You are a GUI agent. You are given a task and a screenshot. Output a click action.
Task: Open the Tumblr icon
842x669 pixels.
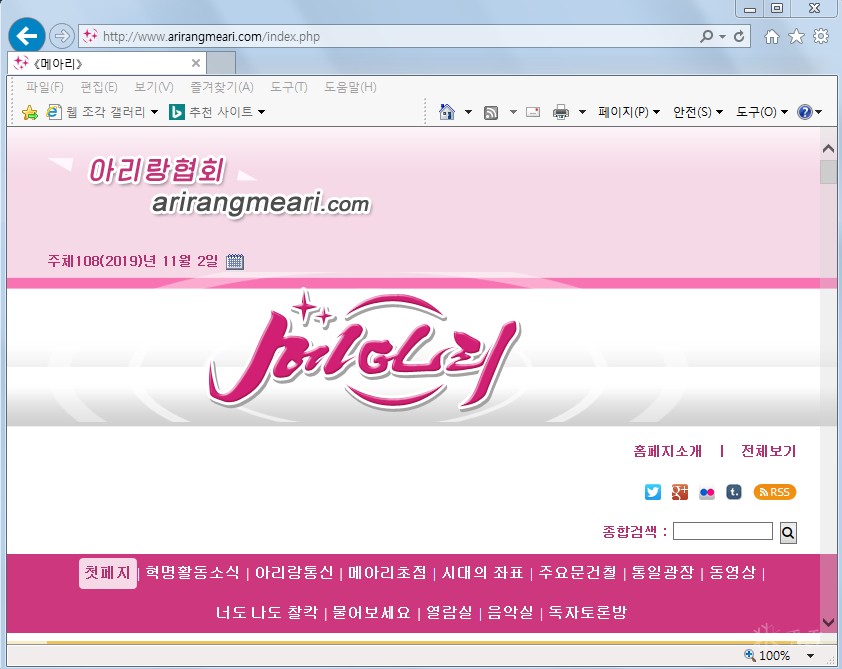click(734, 492)
